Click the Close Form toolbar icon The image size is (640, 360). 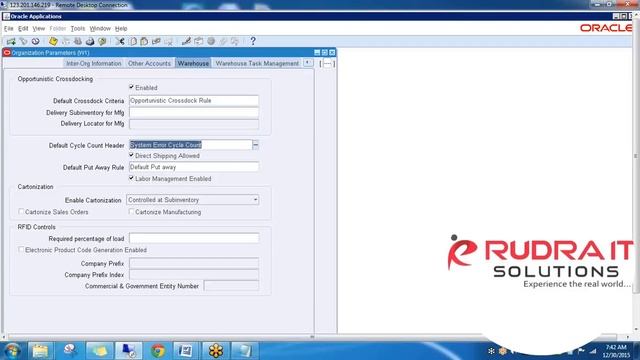(102, 41)
